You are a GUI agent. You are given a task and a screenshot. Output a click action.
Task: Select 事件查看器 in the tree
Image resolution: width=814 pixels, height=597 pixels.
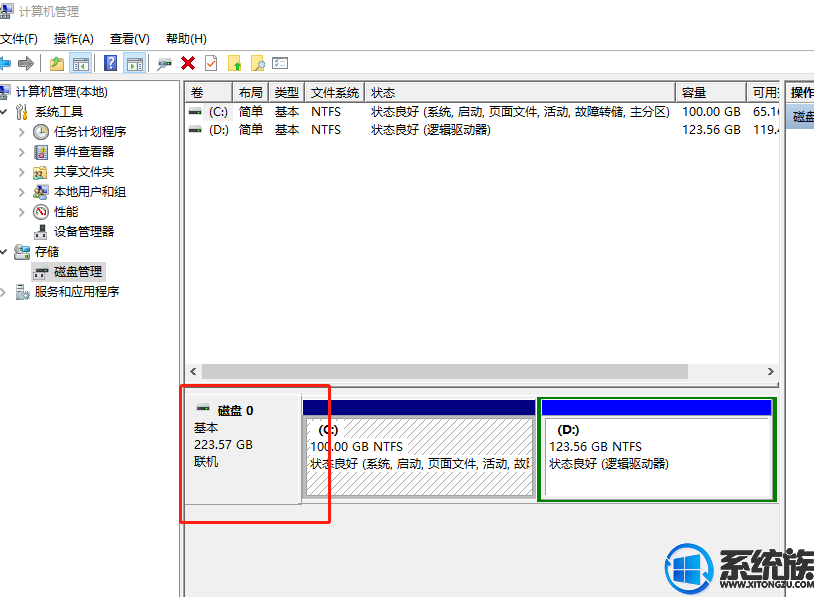coord(84,152)
